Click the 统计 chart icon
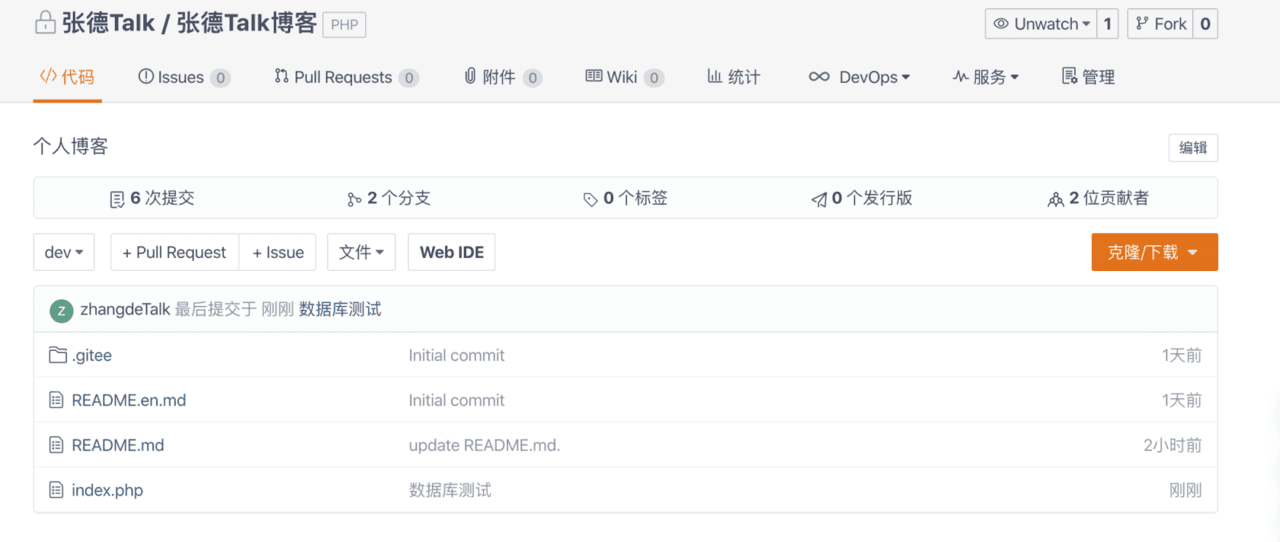Image resolution: width=1280 pixels, height=542 pixels. point(715,76)
